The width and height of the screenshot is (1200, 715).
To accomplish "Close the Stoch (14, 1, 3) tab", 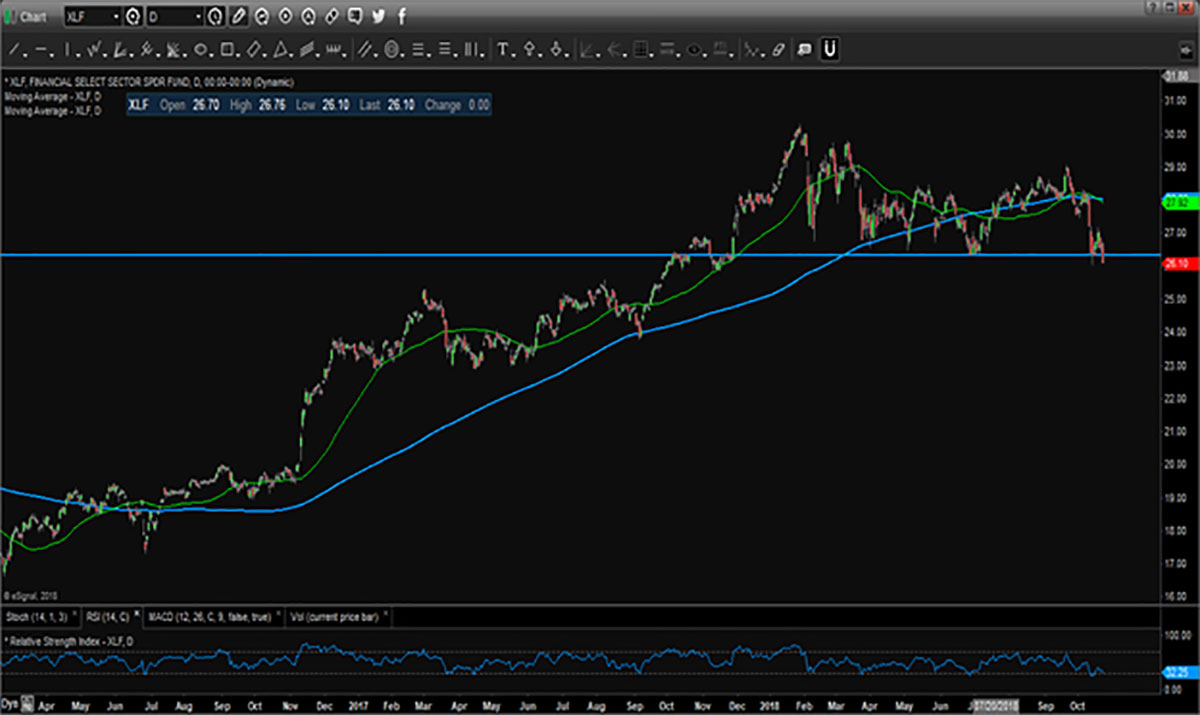I will point(77,615).
